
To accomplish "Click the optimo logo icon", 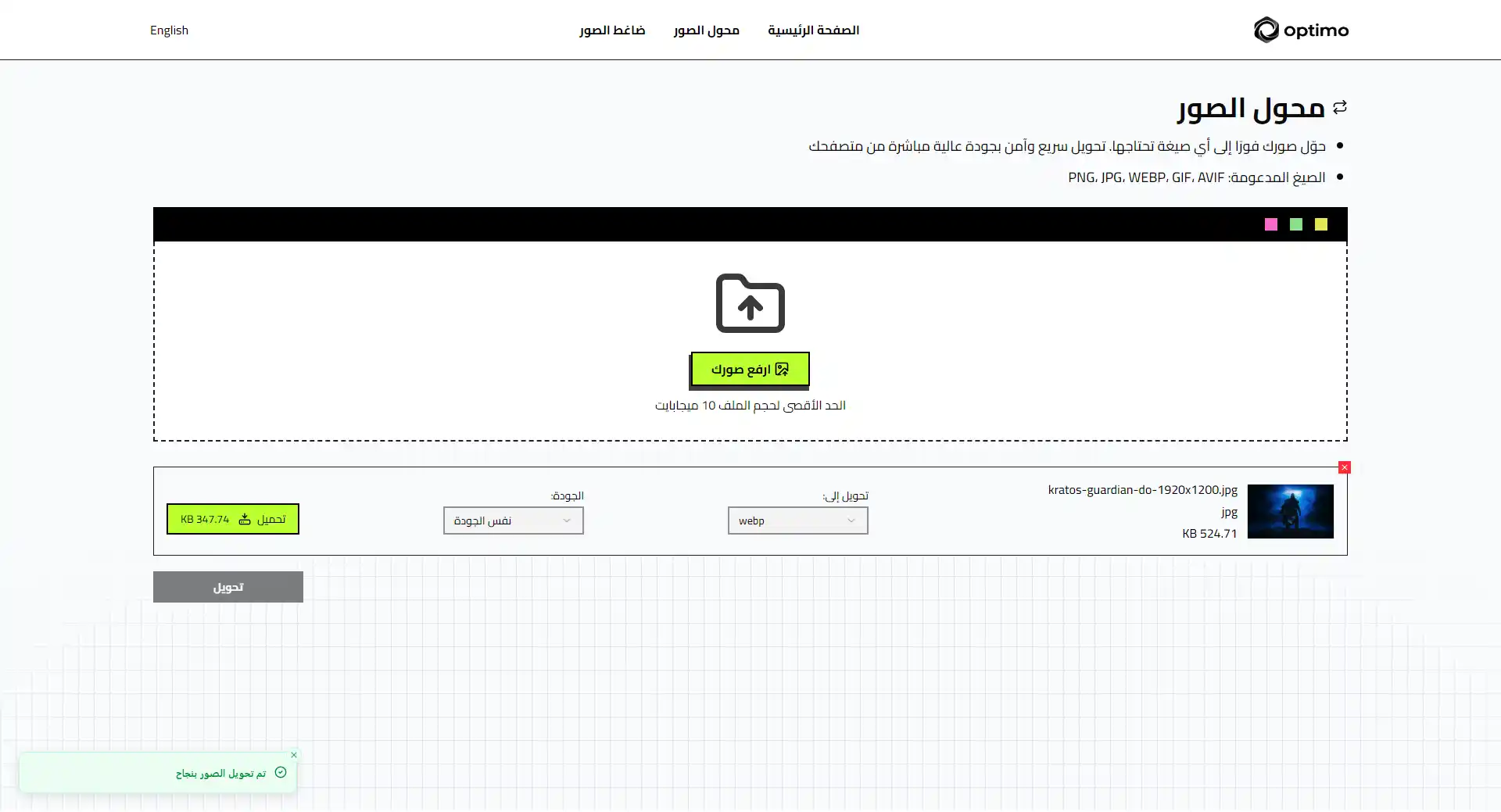I will [1266, 30].
